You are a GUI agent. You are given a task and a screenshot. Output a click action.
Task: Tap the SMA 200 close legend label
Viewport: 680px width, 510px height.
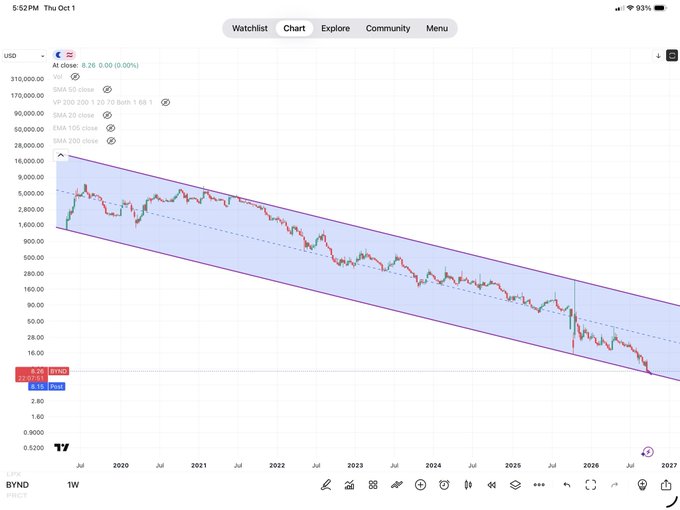coord(75,141)
